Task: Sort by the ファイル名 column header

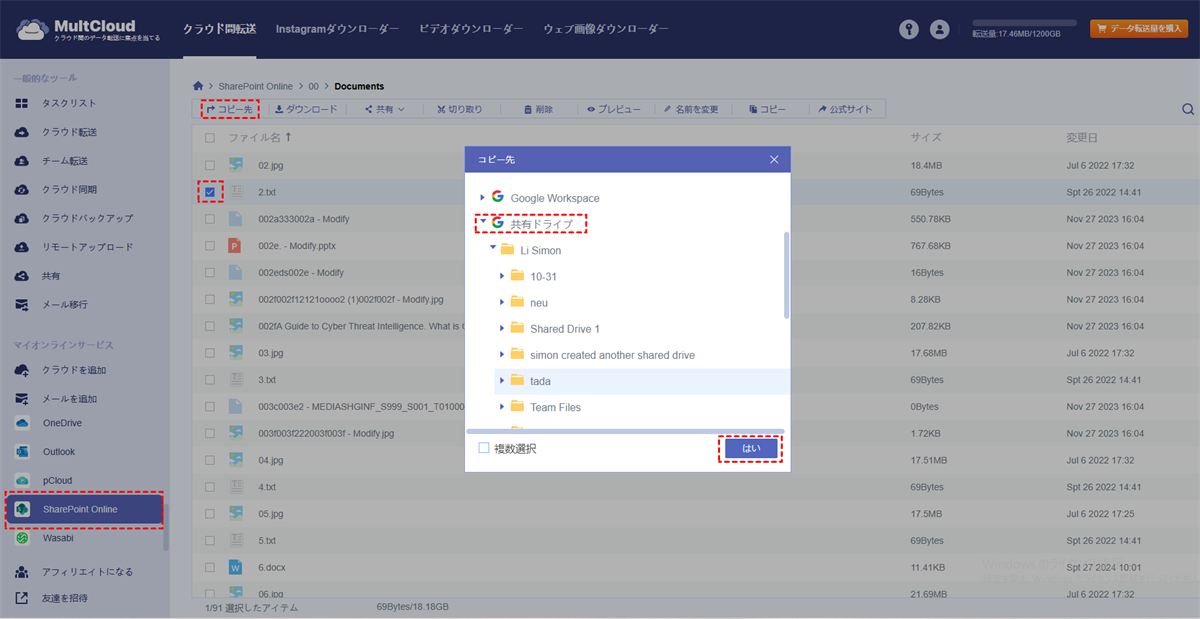Action: click(260, 138)
